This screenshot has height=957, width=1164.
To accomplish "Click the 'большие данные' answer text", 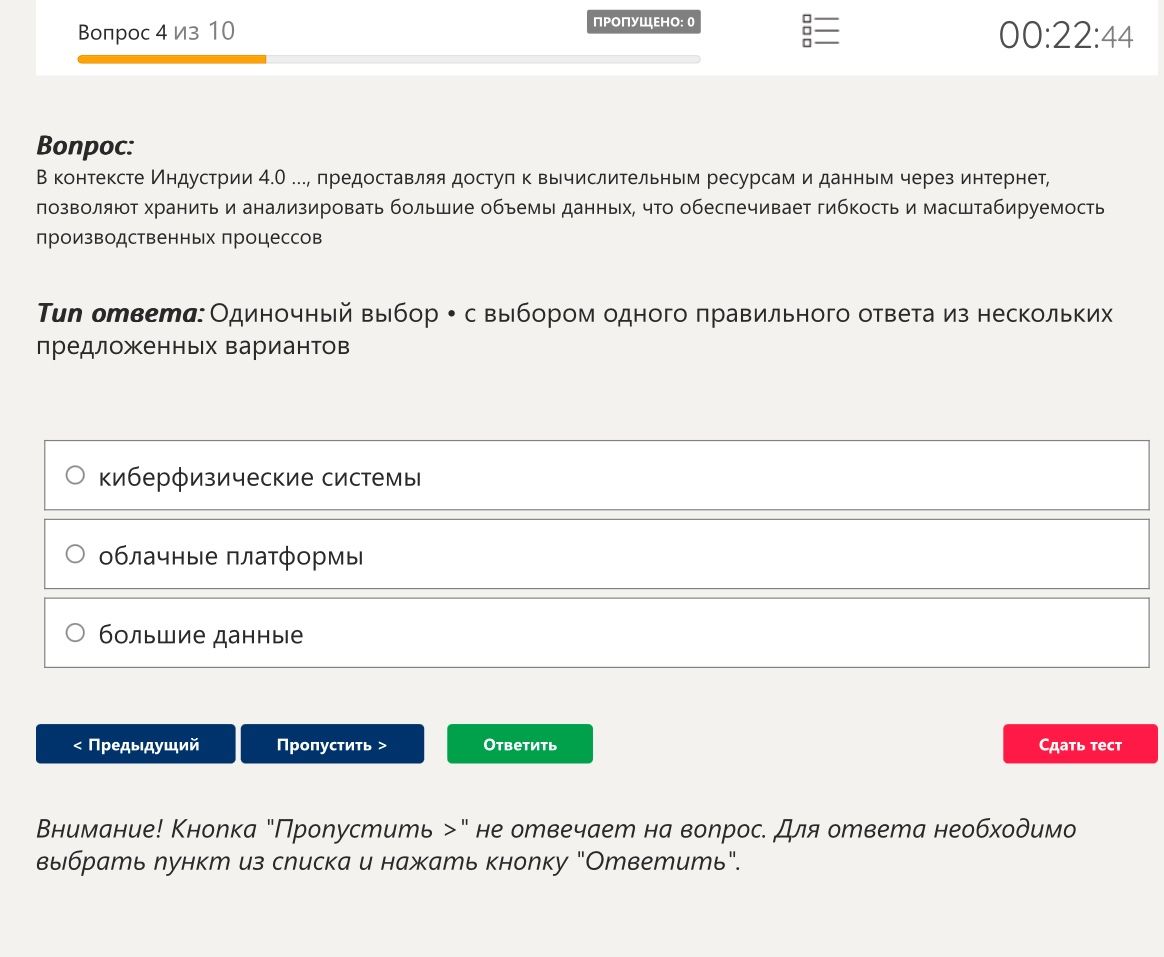I will [200, 635].
